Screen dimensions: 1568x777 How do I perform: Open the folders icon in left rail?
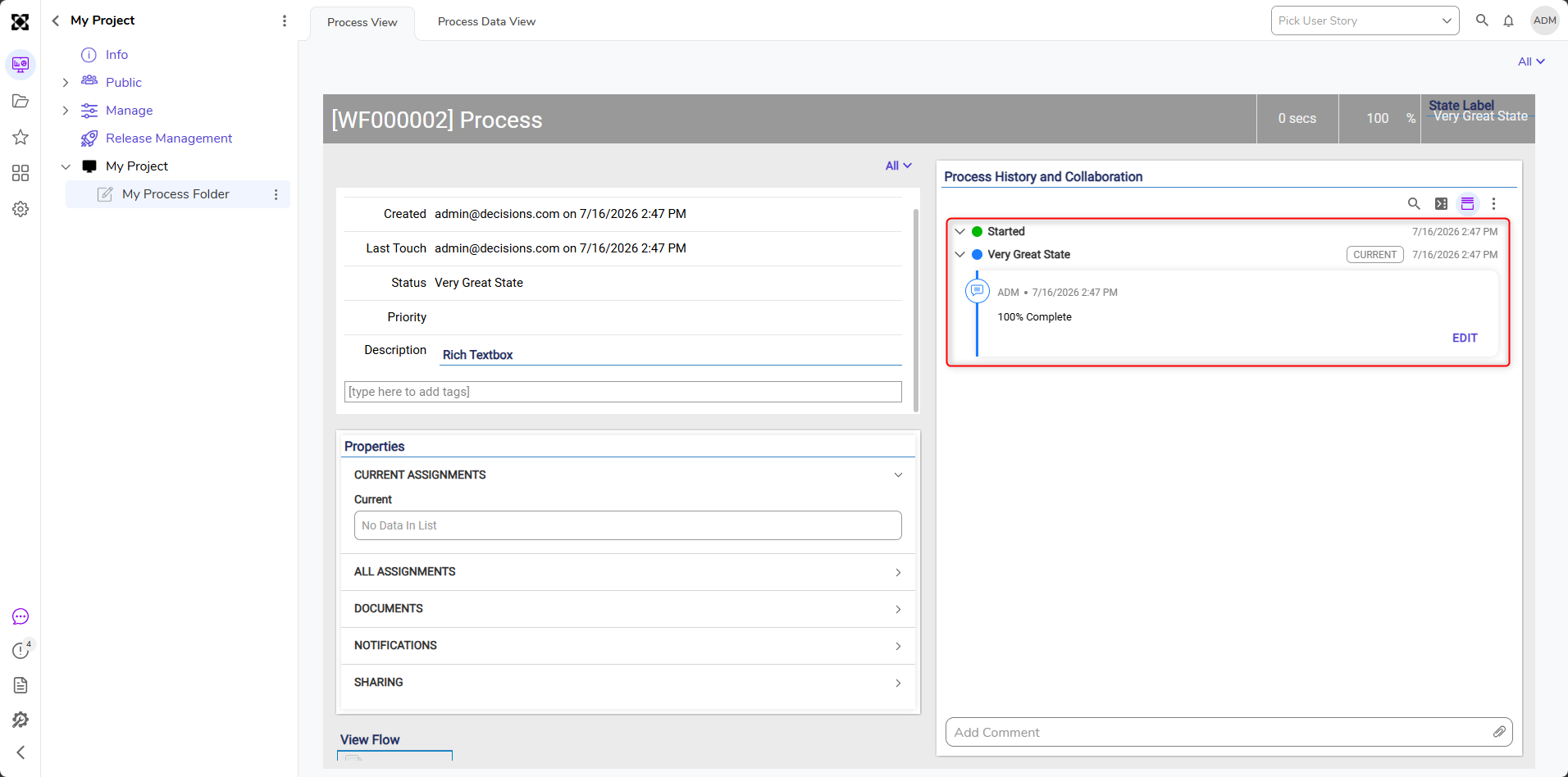tap(21, 101)
